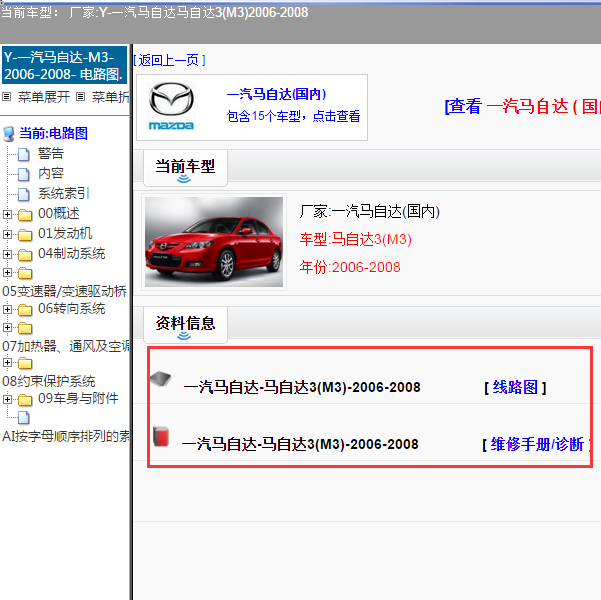Click the folder icon for 04制动系统
This screenshot has width=601, height=600.
point(25,255)
